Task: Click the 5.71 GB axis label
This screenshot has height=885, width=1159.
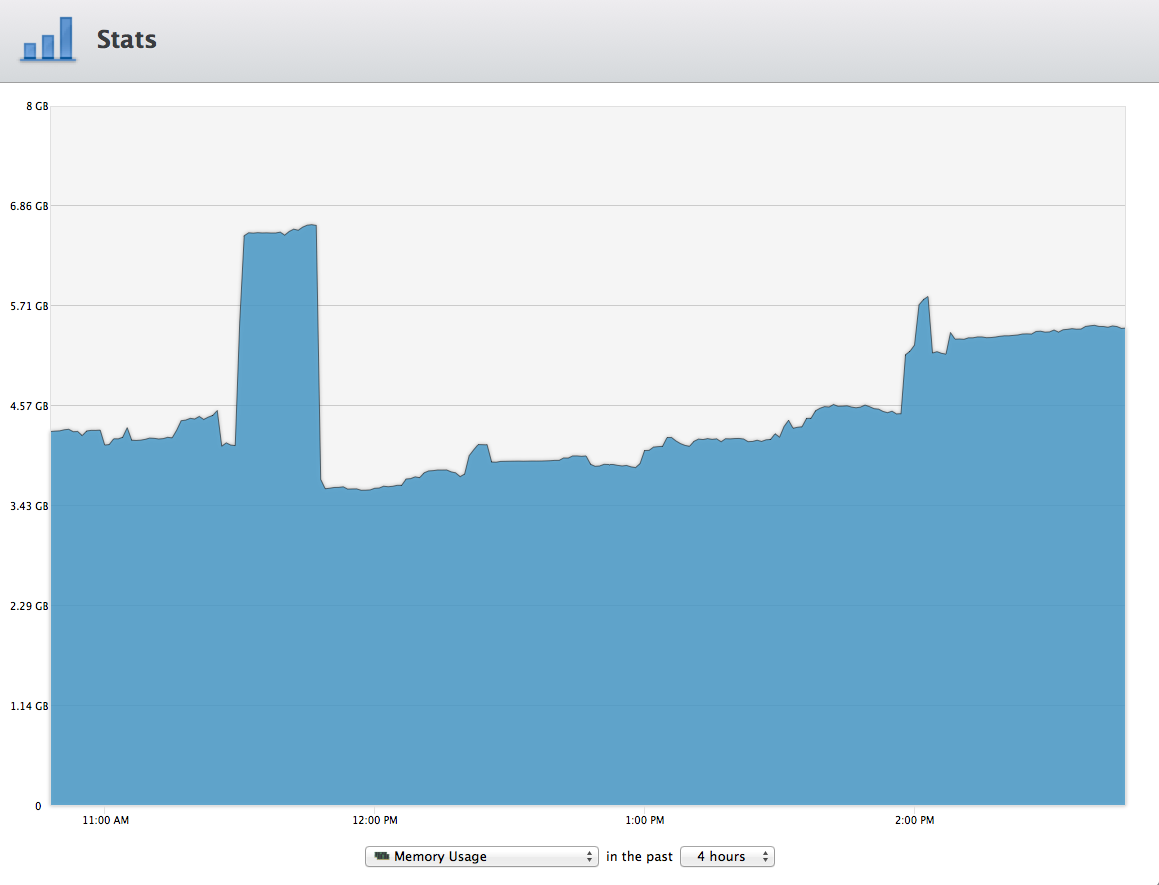Action: (30, 306)
